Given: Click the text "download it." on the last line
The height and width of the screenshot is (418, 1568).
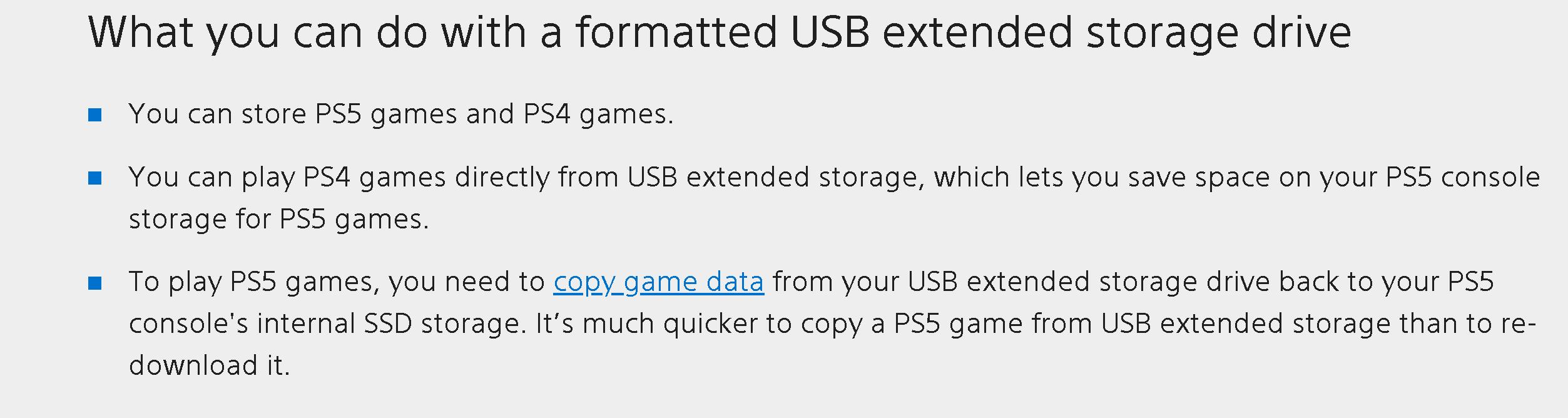Looking at the screenshot, I should coord(209,366).
